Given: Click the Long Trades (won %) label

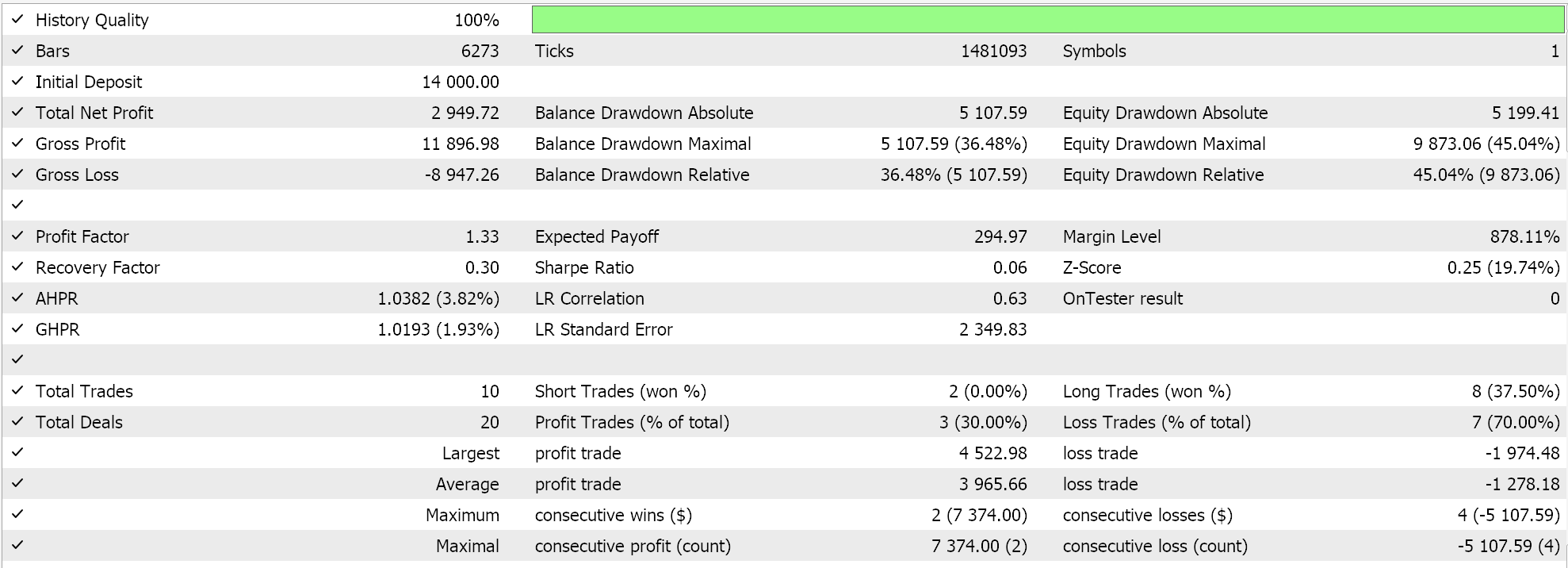Looking at the screenshot, I should [1146, 391].
